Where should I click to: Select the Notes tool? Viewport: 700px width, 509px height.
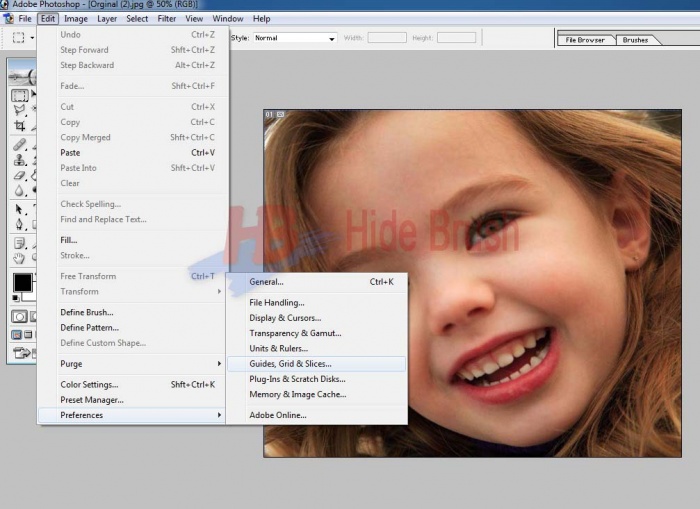[x=19, y=243]
